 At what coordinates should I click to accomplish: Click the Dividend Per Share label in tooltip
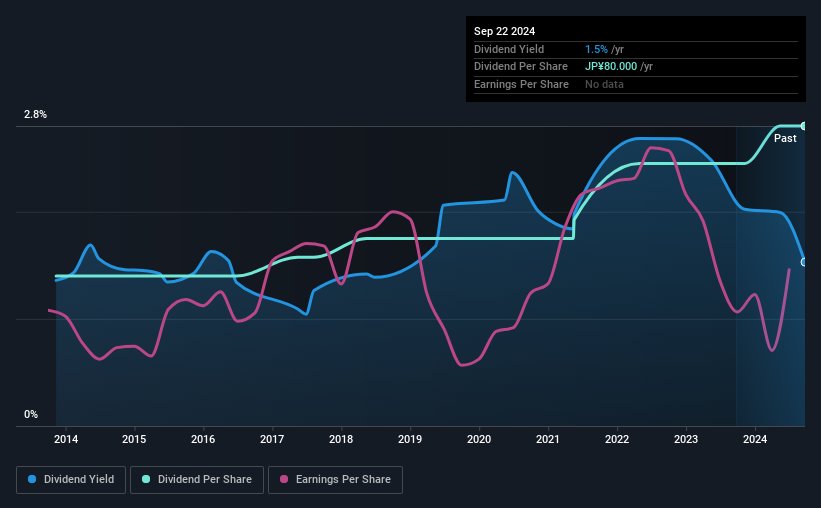click(520, 67)
